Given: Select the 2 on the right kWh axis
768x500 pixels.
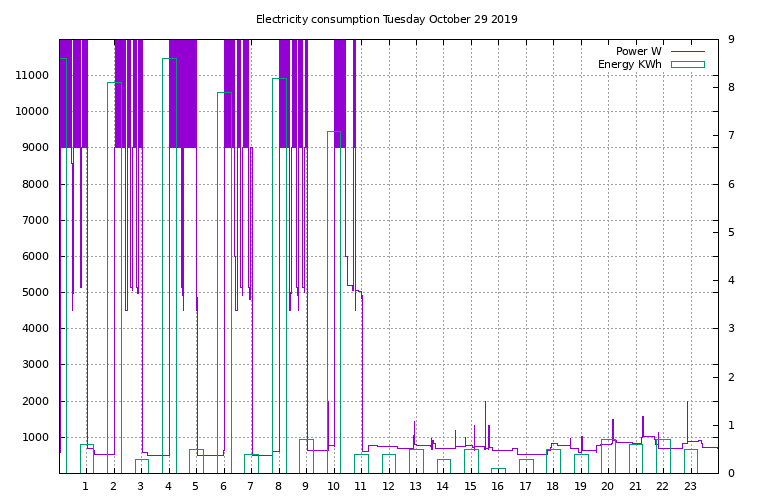Looking at the screenshot, I should (x=731, y=377).
